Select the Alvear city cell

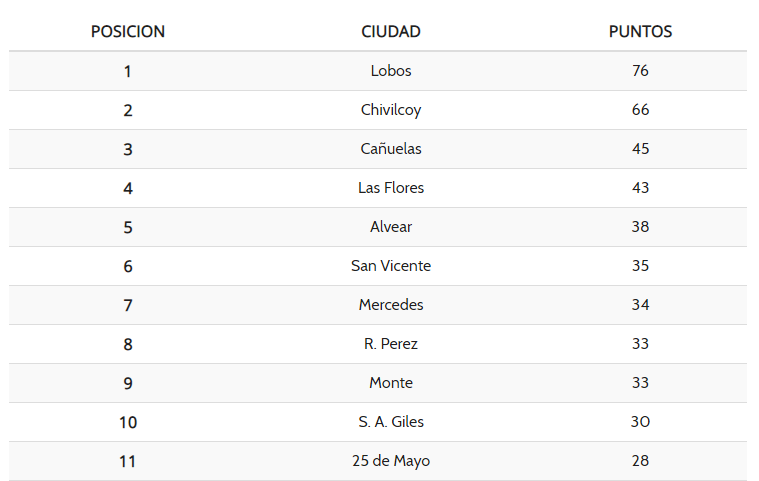(391, 227)
